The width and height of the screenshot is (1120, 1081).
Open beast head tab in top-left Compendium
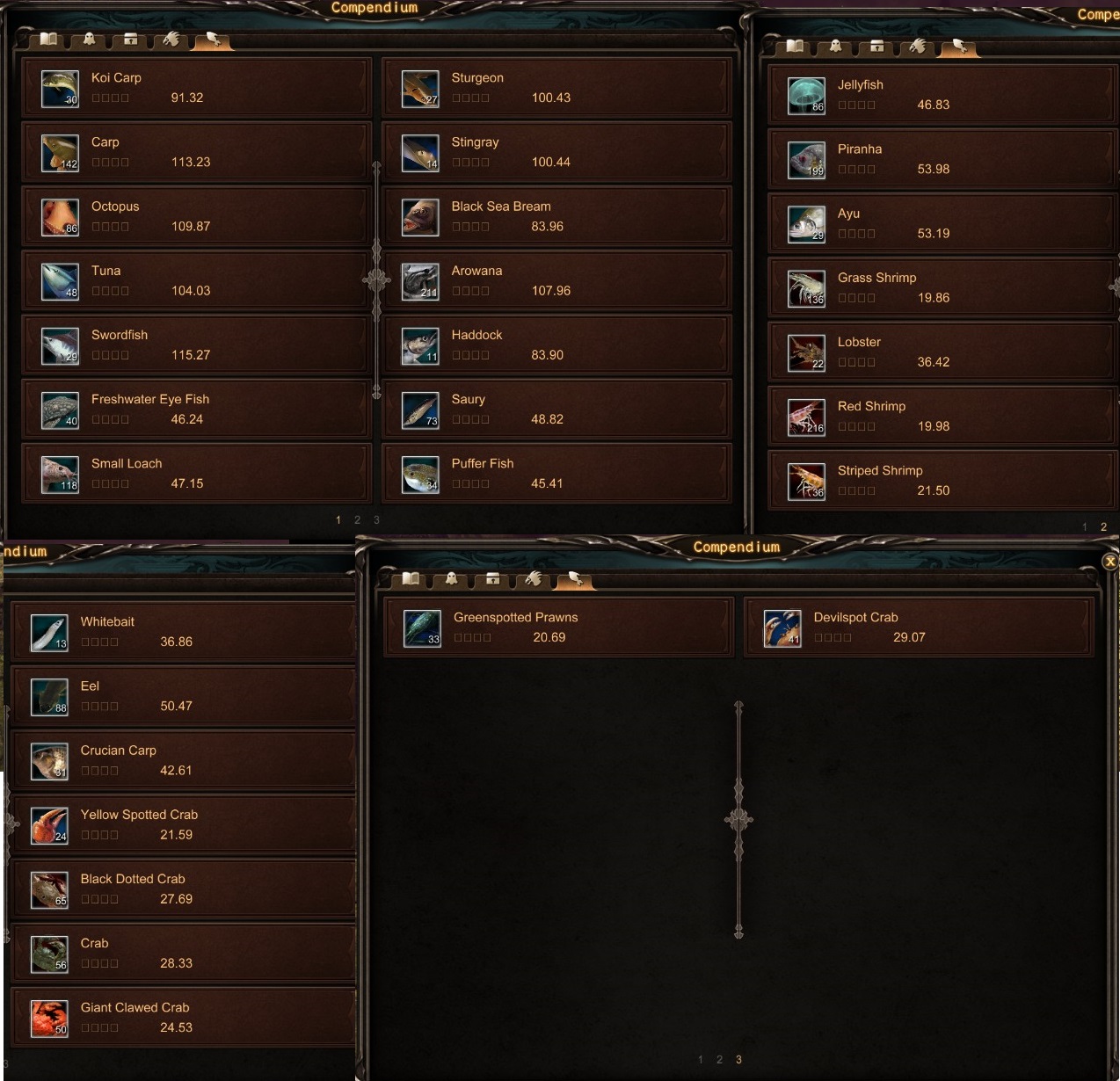[171, 39]
